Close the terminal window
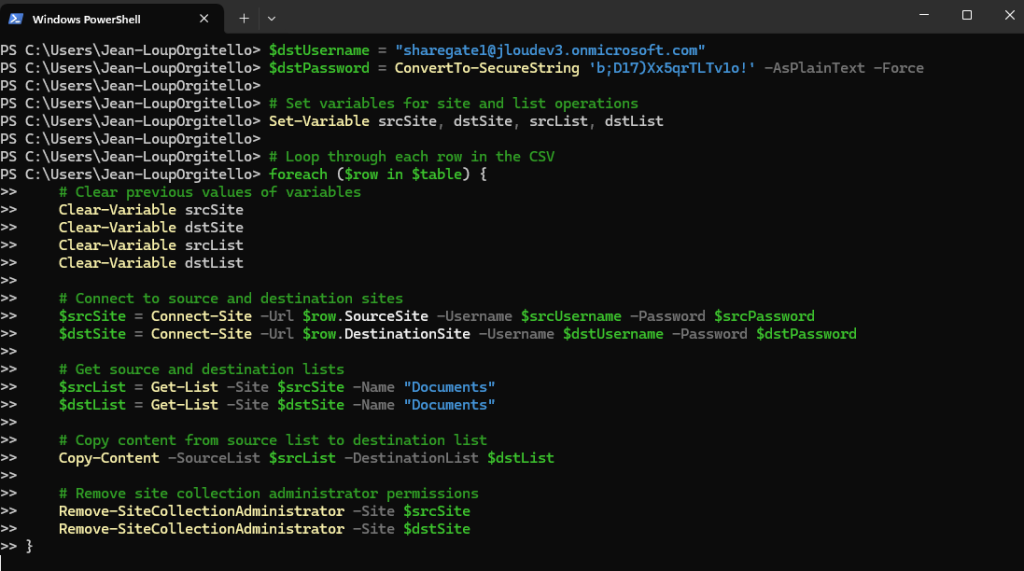 (1010, 15)
